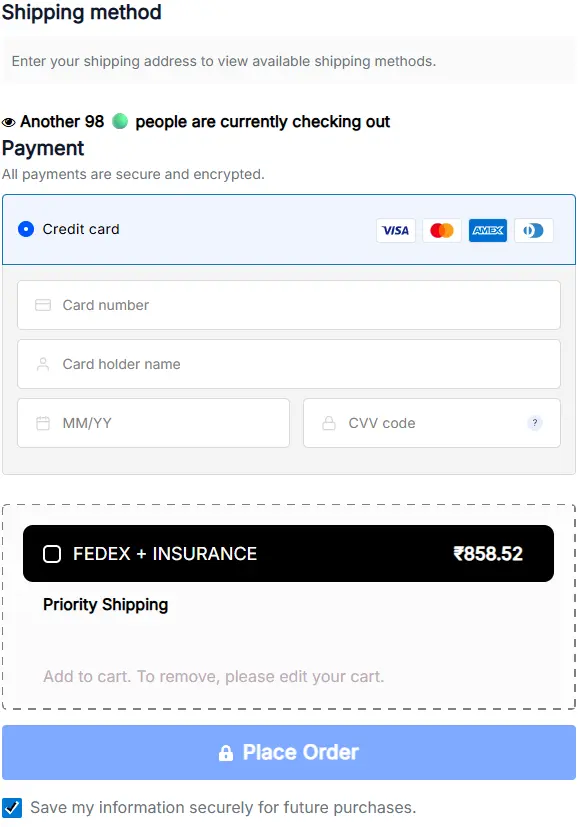The width and height of the screenshot is (578, 827).
Task: Click the Visa card icon
Action: click(395, 230)
